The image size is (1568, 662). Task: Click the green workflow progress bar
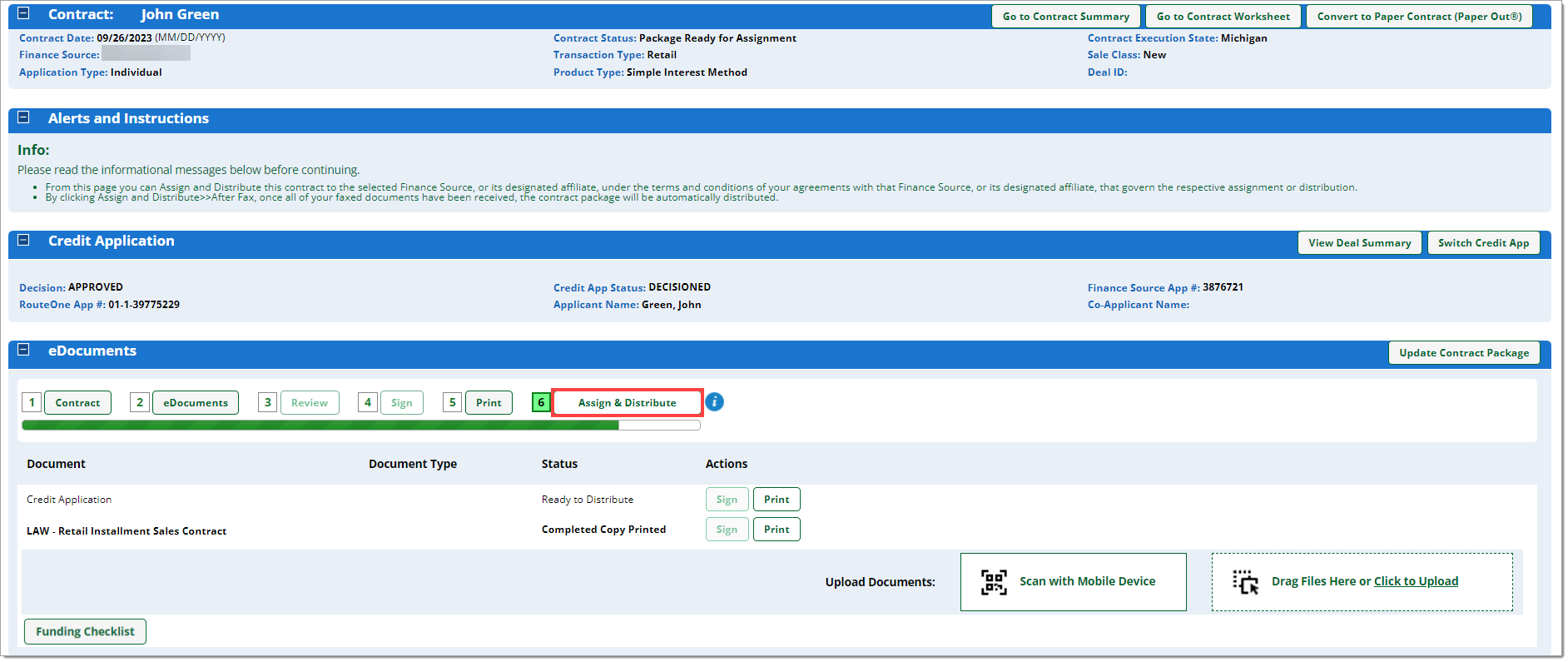click(x=361, y=426)
